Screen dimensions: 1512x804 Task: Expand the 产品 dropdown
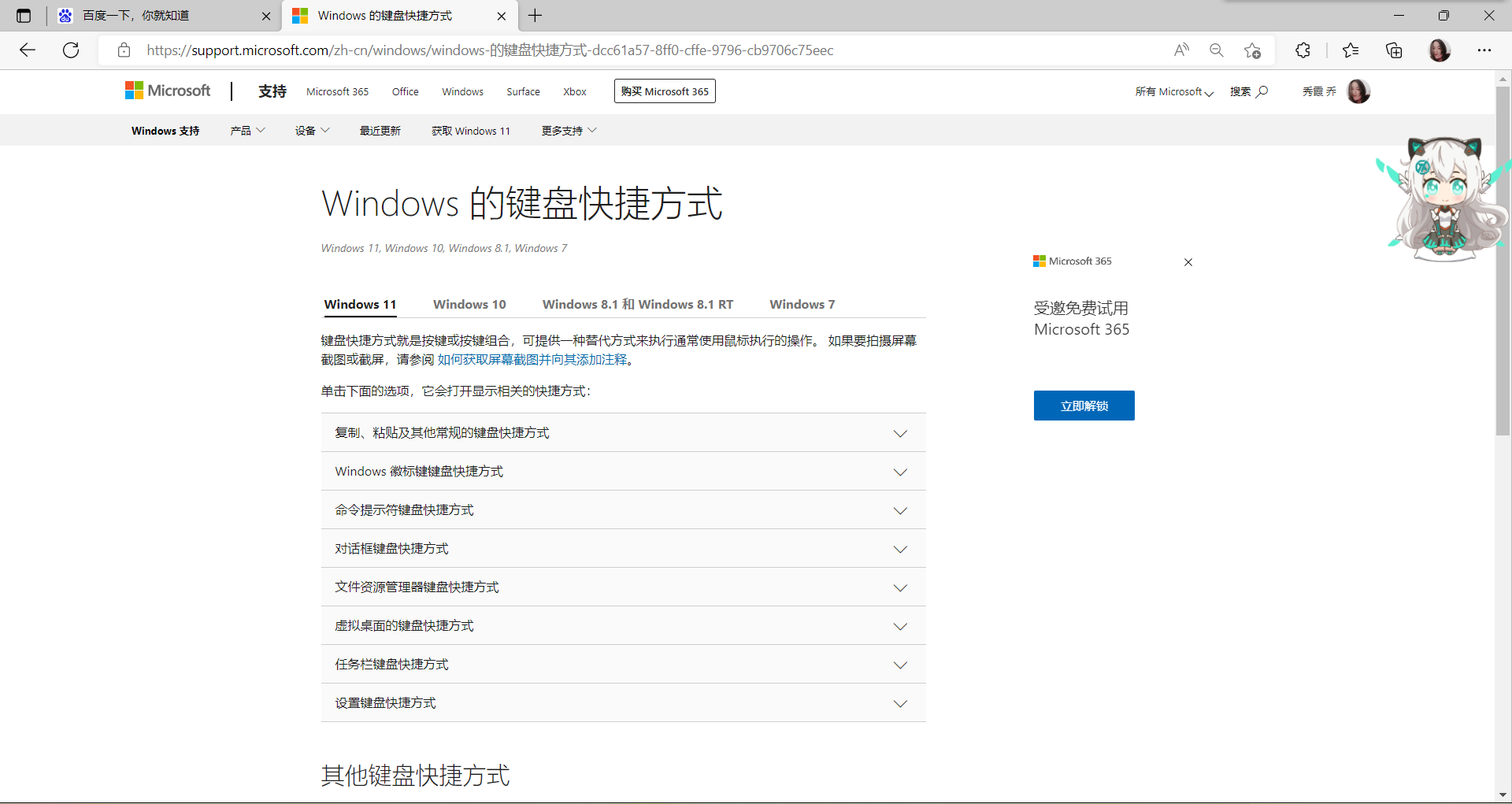pyautogui.click(x=247, y=131)
